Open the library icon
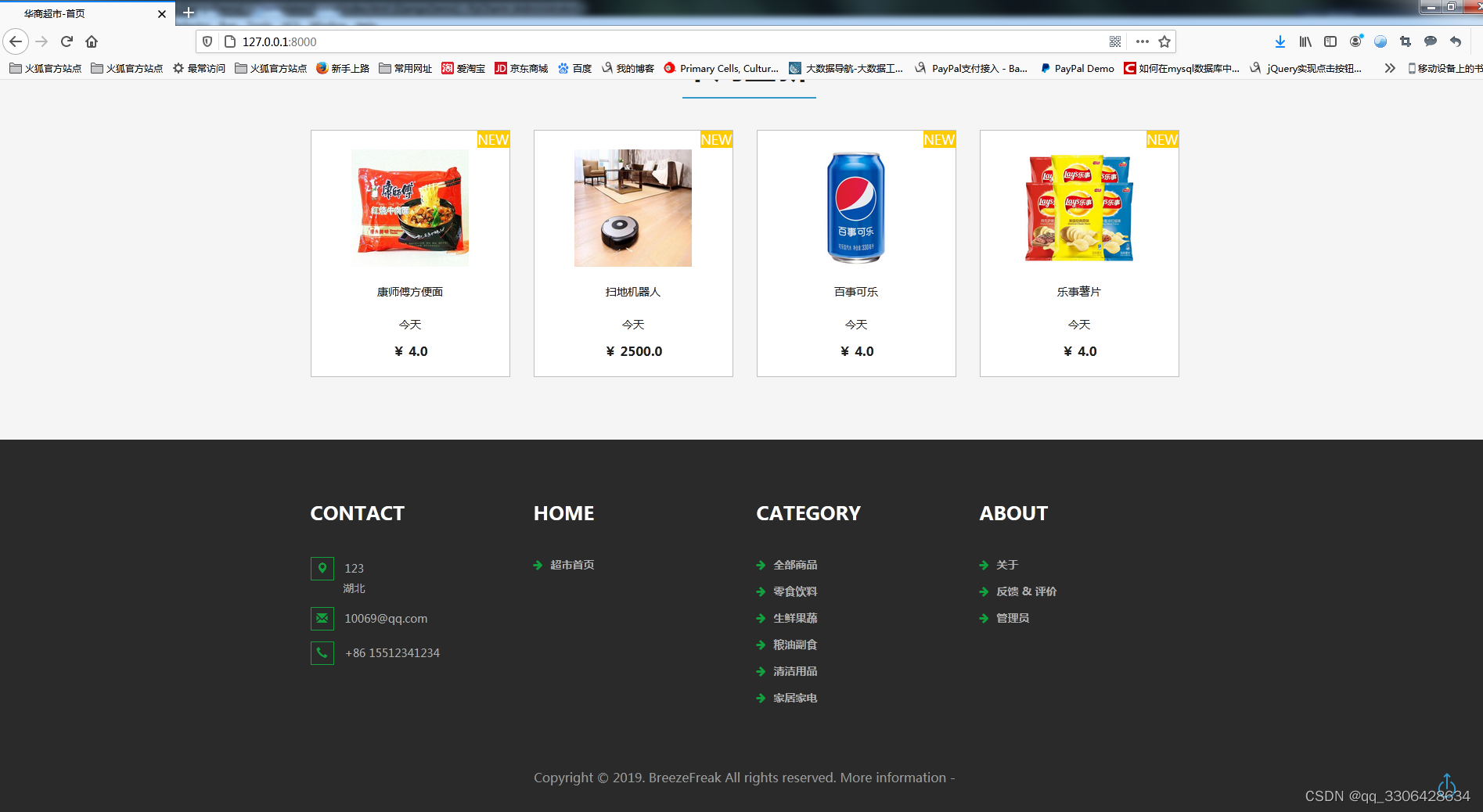This screenshot has width=1483, height=812. coord(1305,41)
